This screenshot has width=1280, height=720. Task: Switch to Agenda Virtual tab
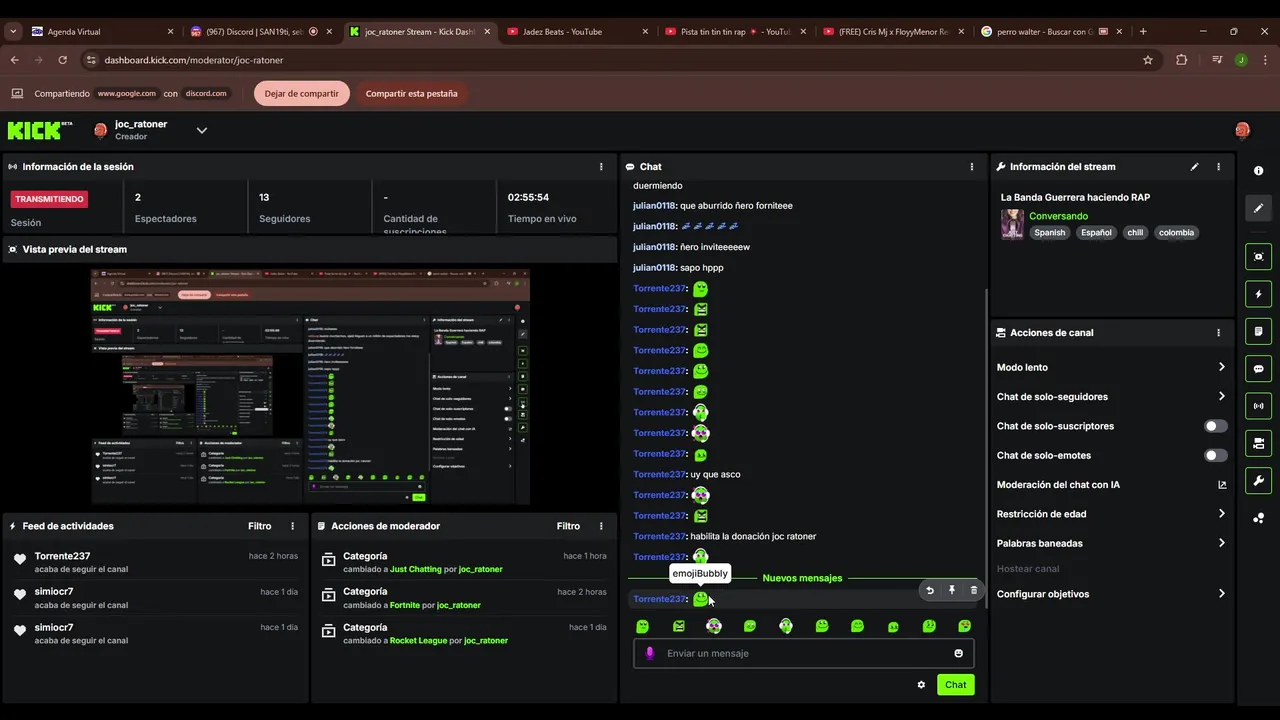coord(102,32)
